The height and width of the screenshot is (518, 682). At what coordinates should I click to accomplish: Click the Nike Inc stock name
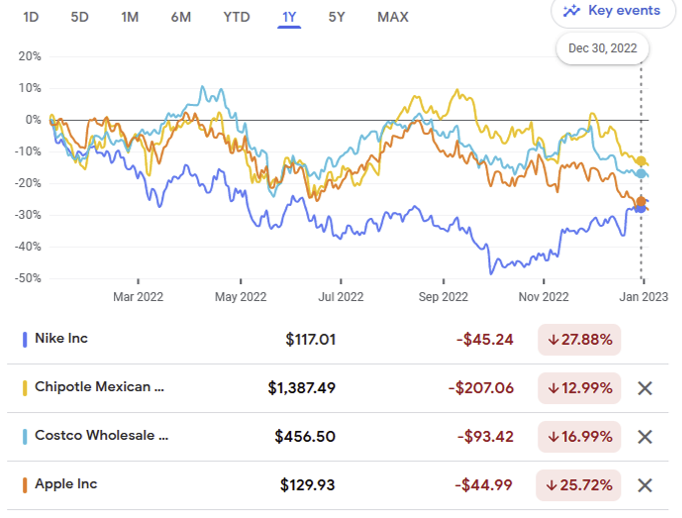click(61, 339)
